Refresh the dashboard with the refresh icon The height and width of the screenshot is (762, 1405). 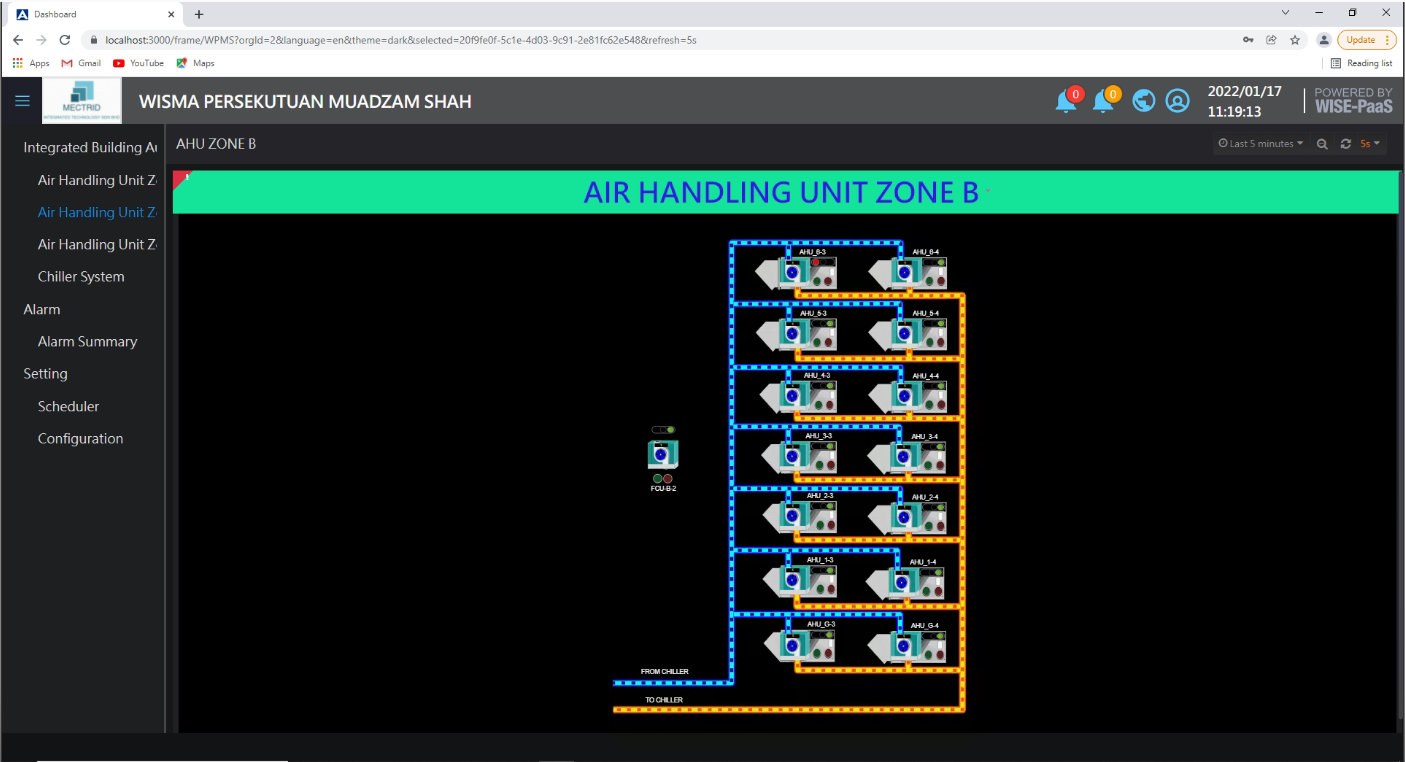(x=1346, y=144)
